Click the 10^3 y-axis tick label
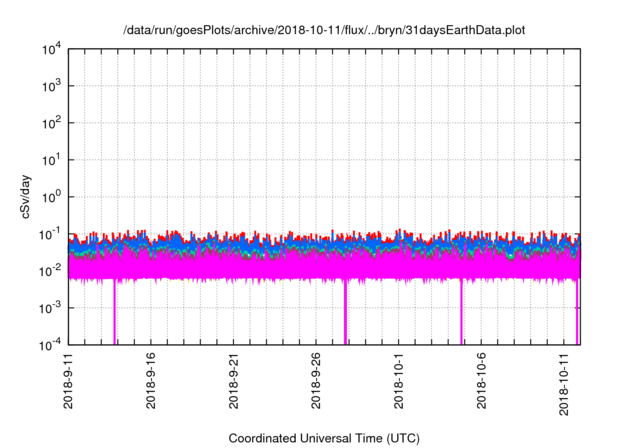Screen dimensions: 640x448 tap(52, 86)
